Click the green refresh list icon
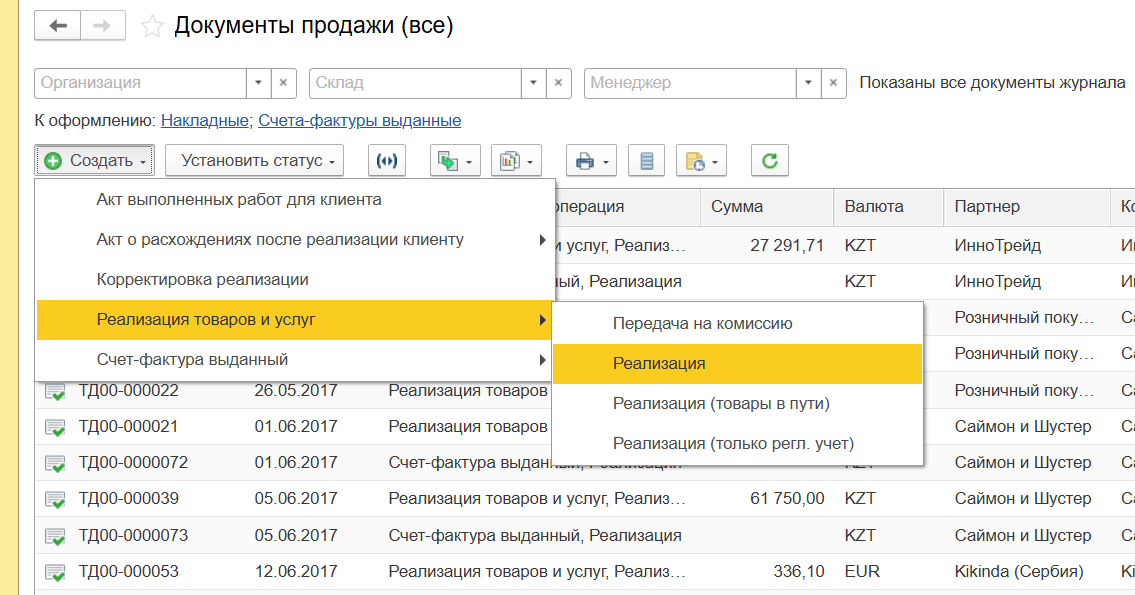This screenshot has height=595, width=1135. click(x=769, y=160)
